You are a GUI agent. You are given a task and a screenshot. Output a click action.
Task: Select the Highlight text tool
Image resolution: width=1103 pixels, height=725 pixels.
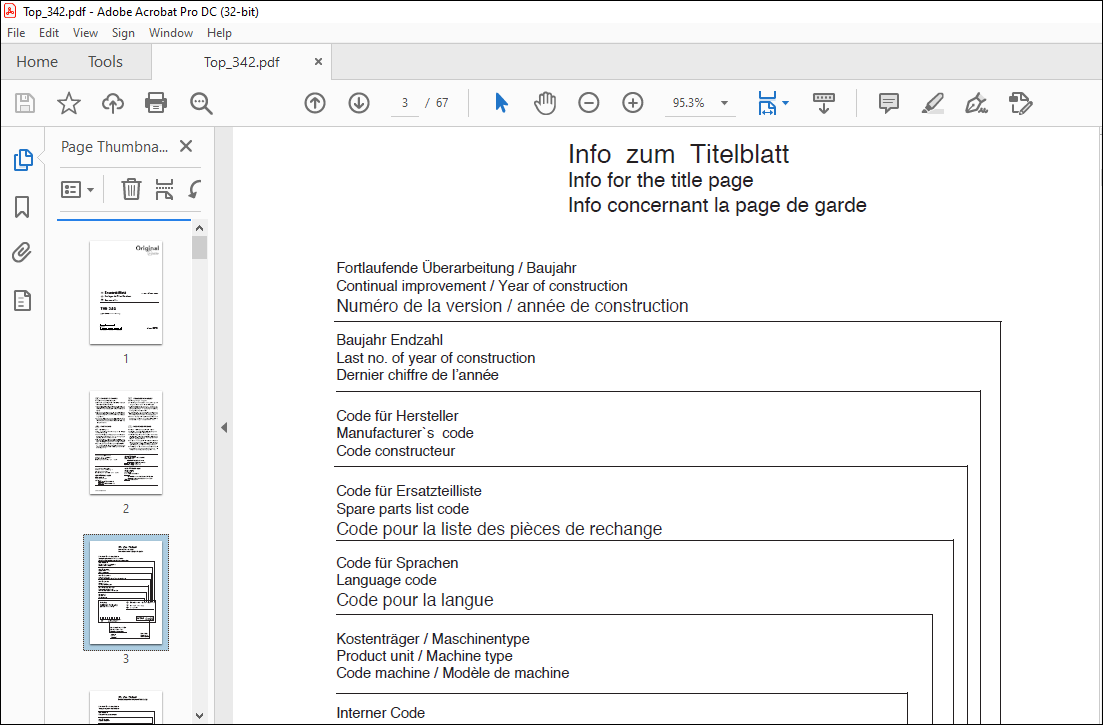933,103
